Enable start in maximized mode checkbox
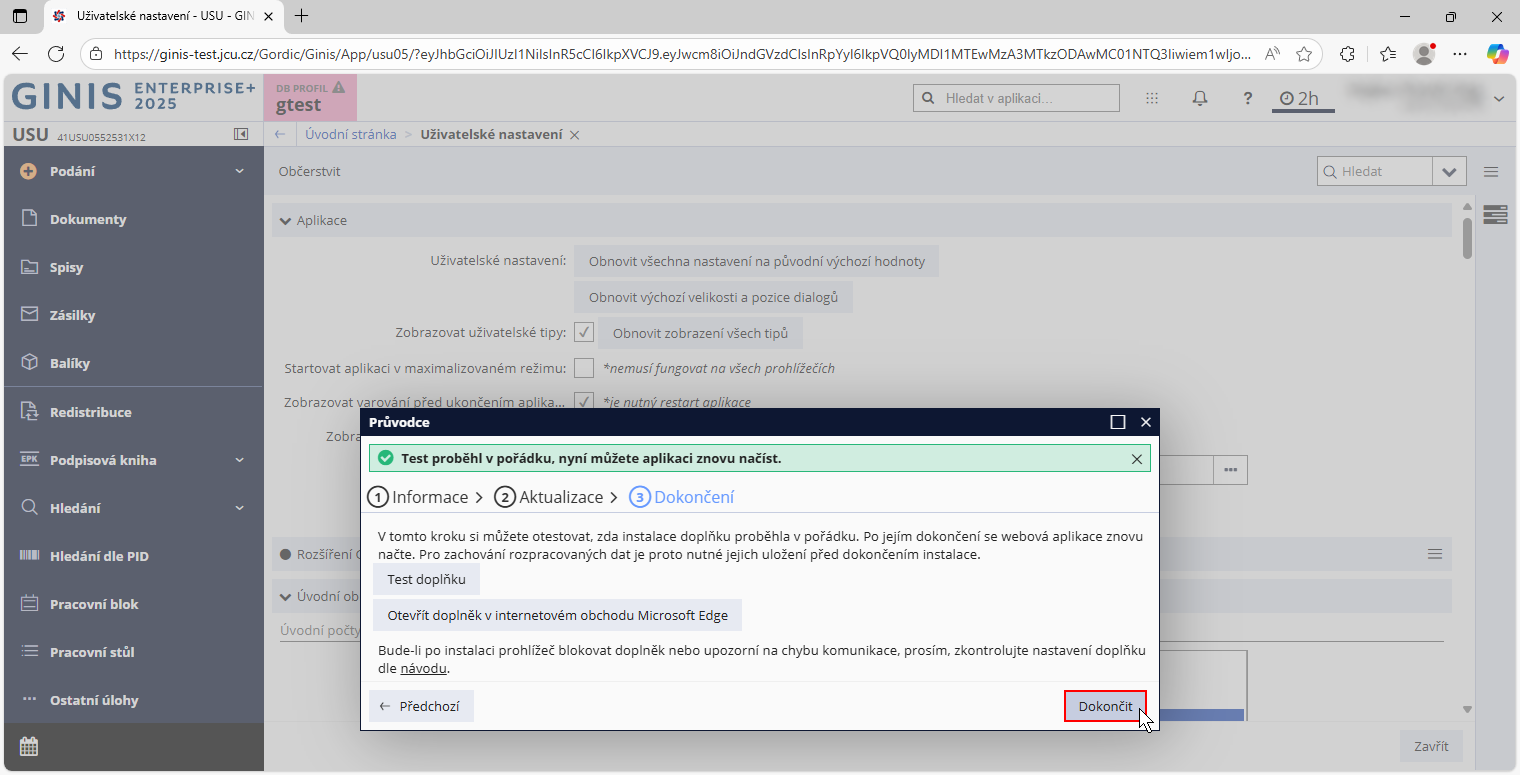The width and height of the screenshot is (1520, 775). pos(584,368)
